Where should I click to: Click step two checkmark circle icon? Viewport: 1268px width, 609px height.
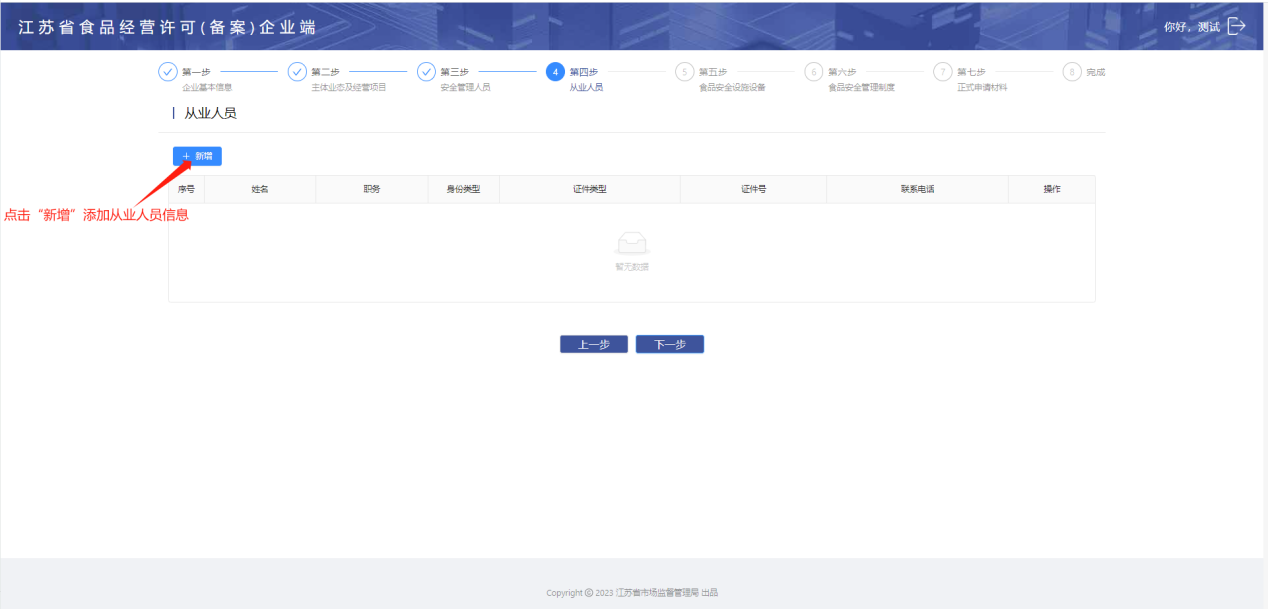coord(297,72)
